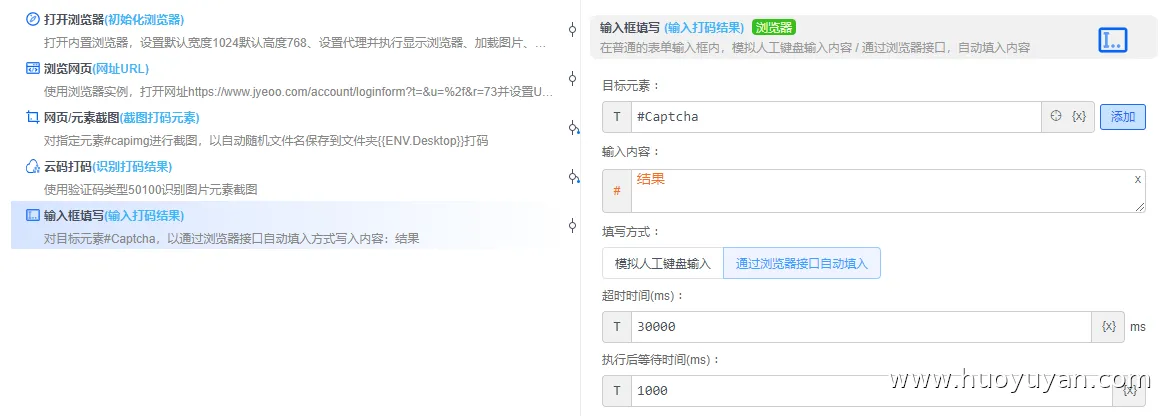Click the 执行后等待时间 field showing 1000
Screen dimensions: 1161x416
[x=872, y=391]
